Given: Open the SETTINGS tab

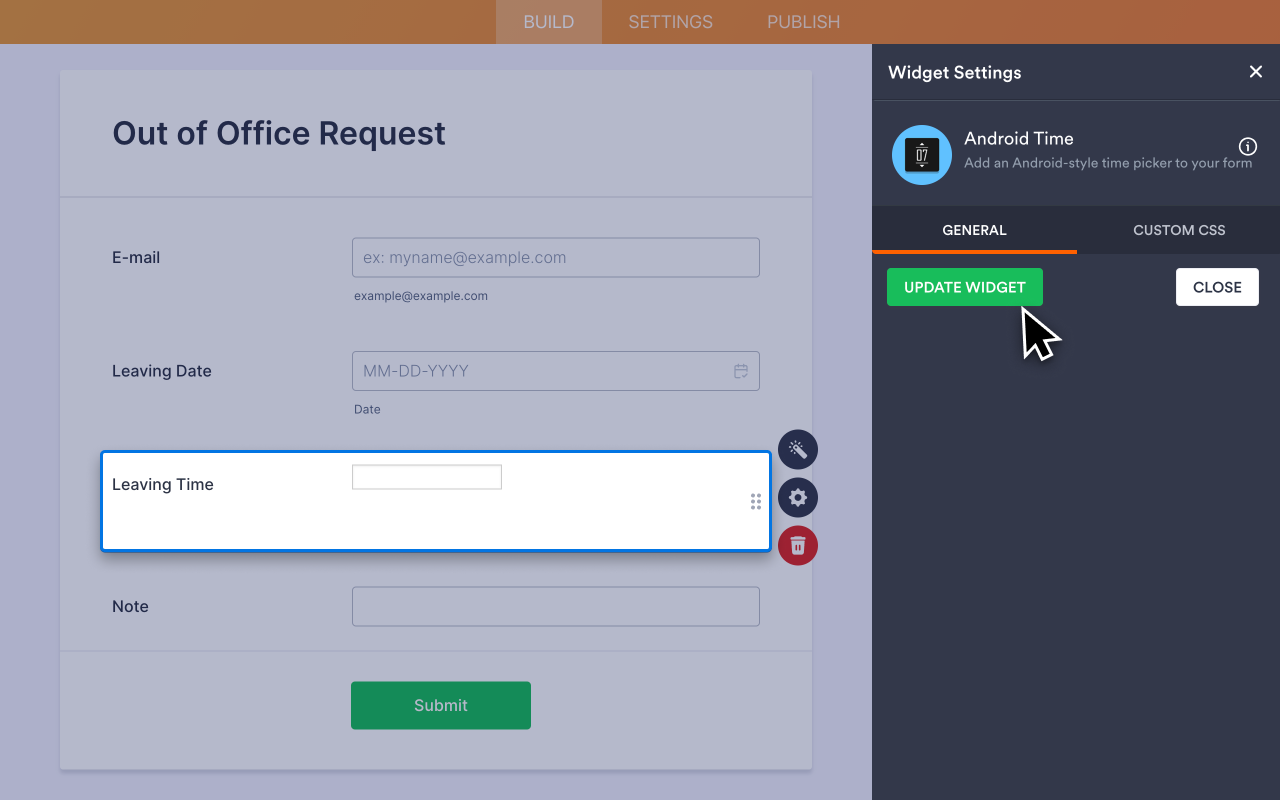Looking at the screenshot, I should coord(670,22).
